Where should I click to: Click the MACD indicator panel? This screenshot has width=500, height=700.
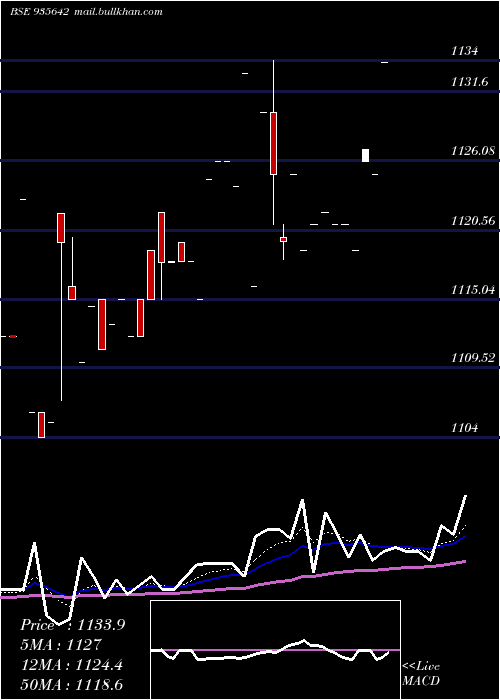pyautogui.click(x=275, y=650)
